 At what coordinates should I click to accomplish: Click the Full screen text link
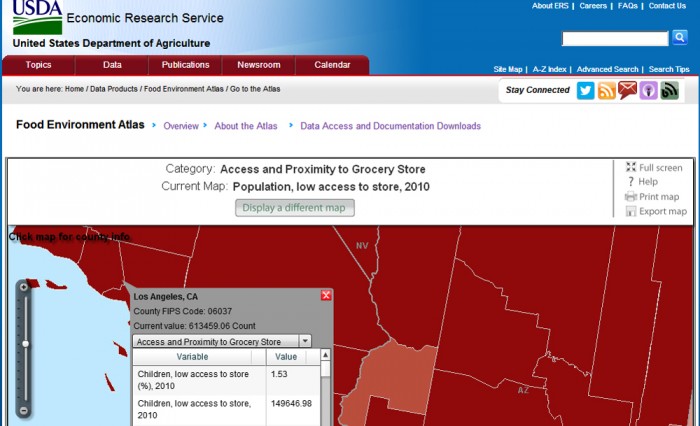pos(661,168)
